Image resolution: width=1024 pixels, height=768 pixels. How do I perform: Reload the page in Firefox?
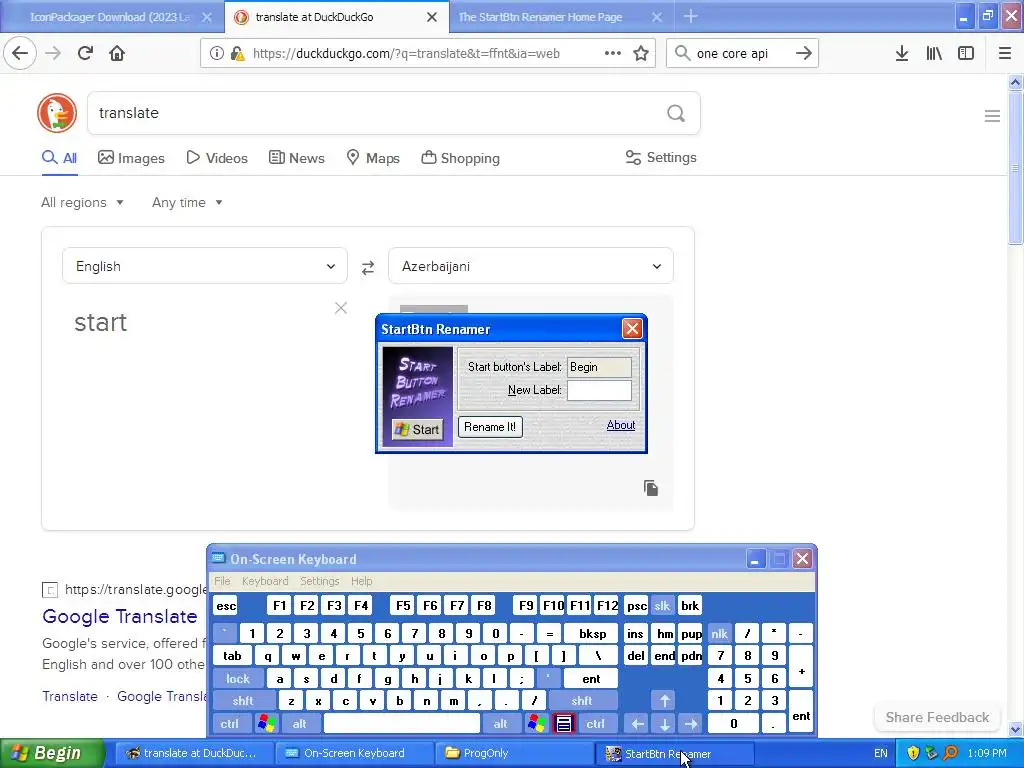(85, 53)
